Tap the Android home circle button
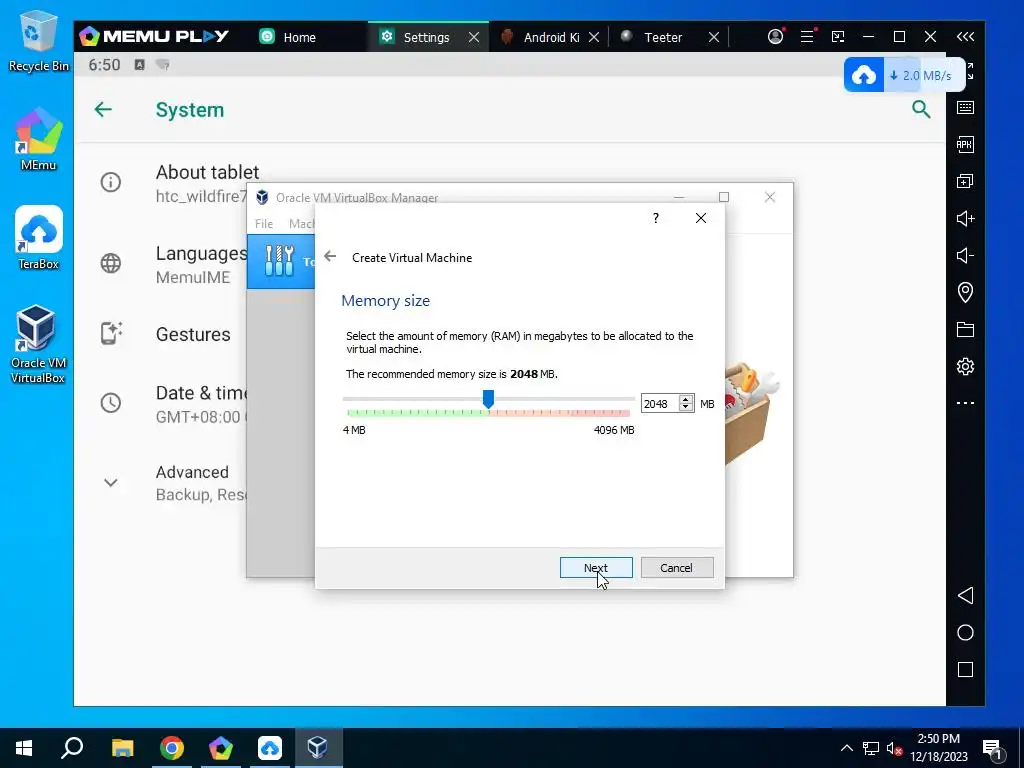Screen dimensions: 1024x768 pos(965,632)
